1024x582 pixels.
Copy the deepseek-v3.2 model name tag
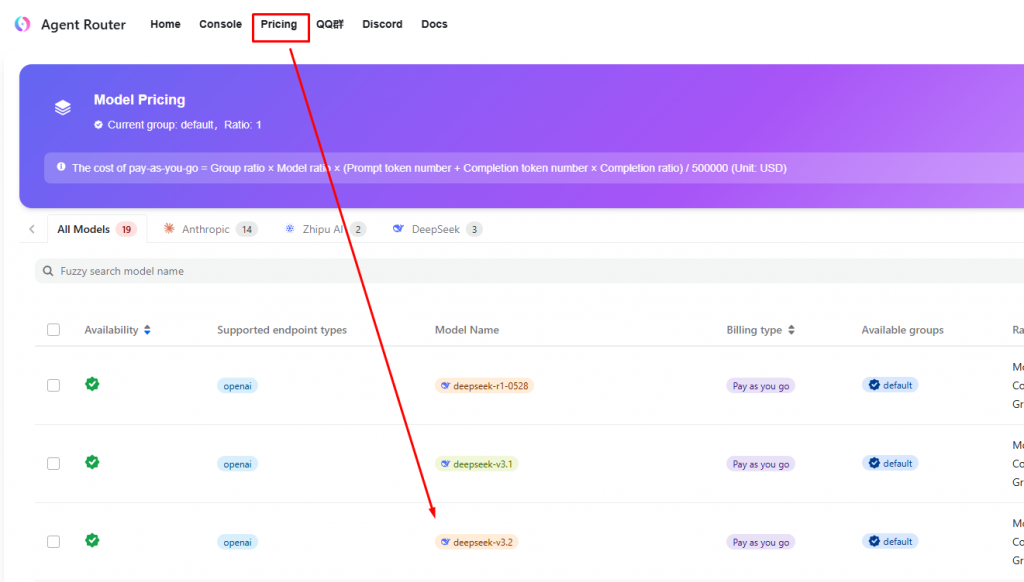(x=477, y=543)
